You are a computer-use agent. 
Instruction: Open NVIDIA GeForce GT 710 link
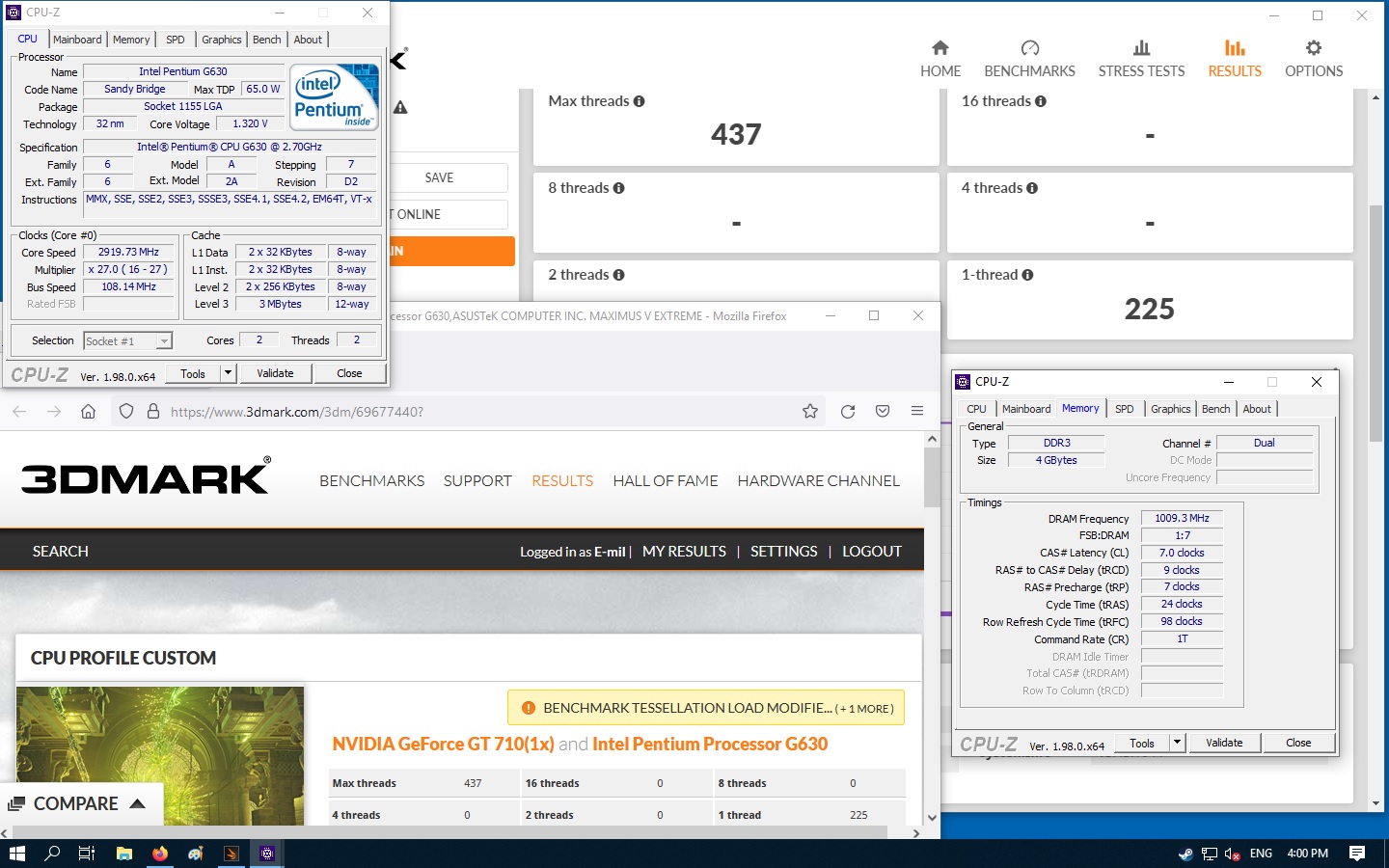coord(444,744)
